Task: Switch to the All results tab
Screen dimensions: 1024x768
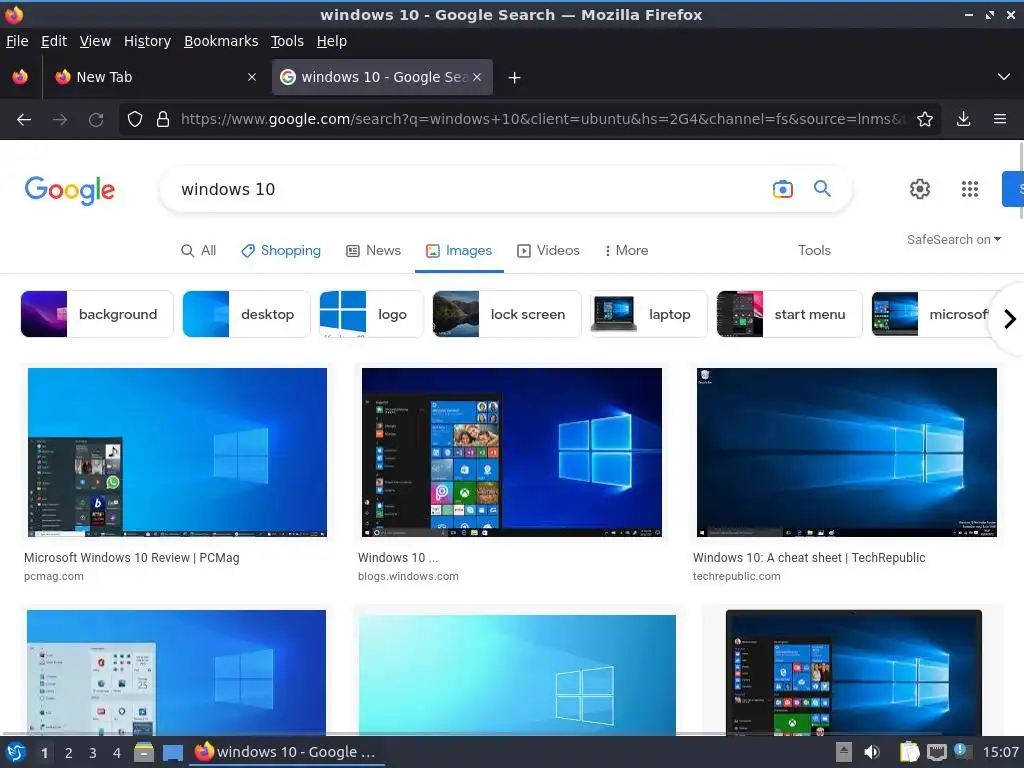Action: pos(198,251)
